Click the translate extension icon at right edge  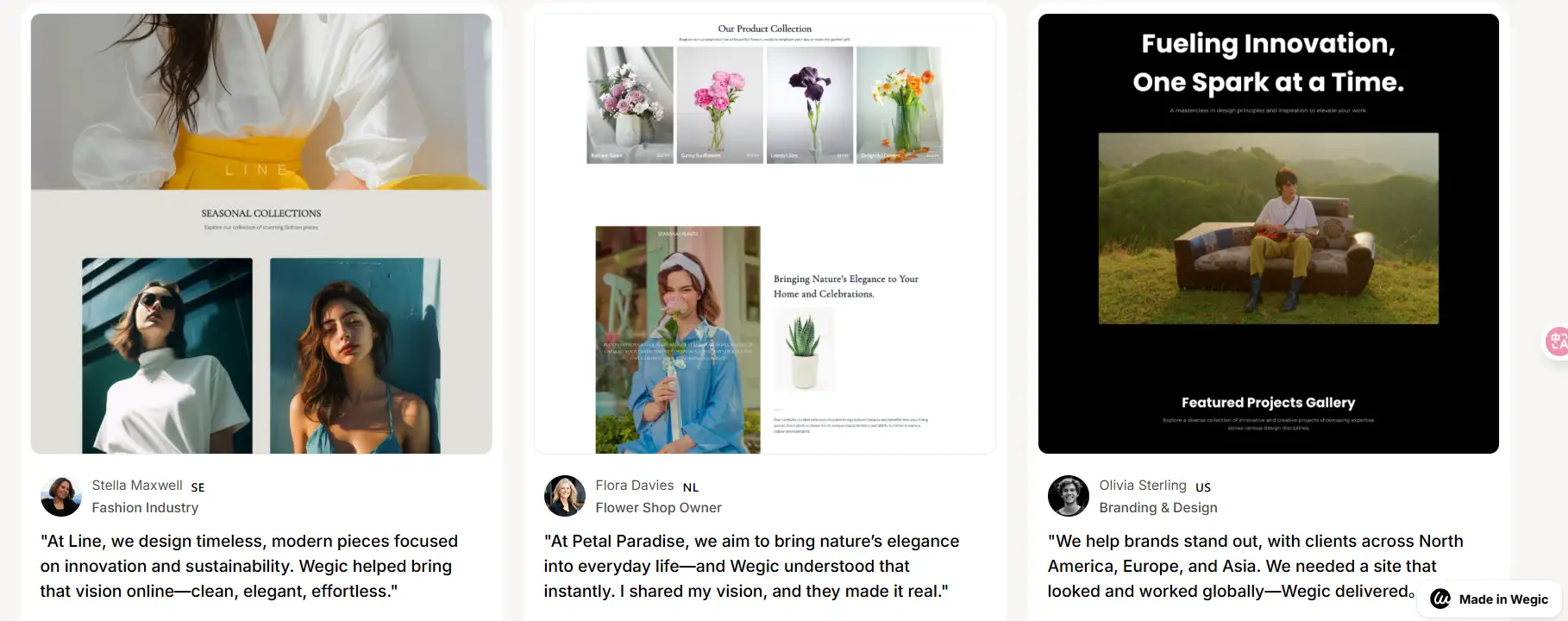[1557, 342]
